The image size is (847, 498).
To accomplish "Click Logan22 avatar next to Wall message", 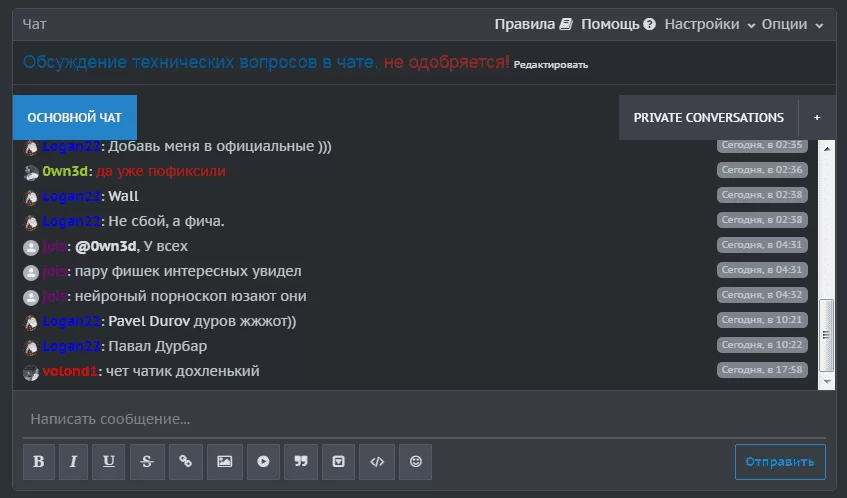I will (x=31, y=197).
